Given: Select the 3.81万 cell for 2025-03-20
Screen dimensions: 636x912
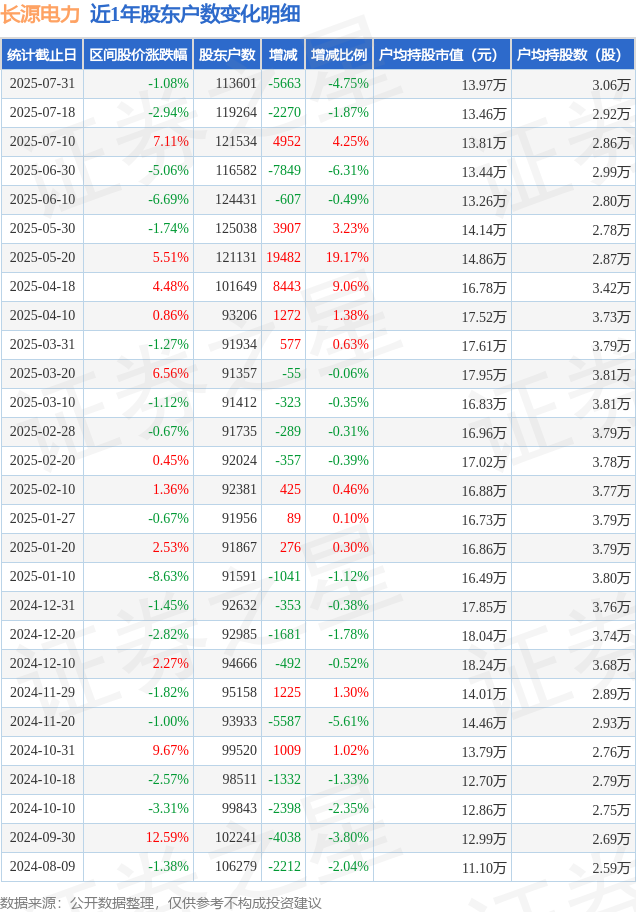Looking at the screenshot, I should click(611, 375).
